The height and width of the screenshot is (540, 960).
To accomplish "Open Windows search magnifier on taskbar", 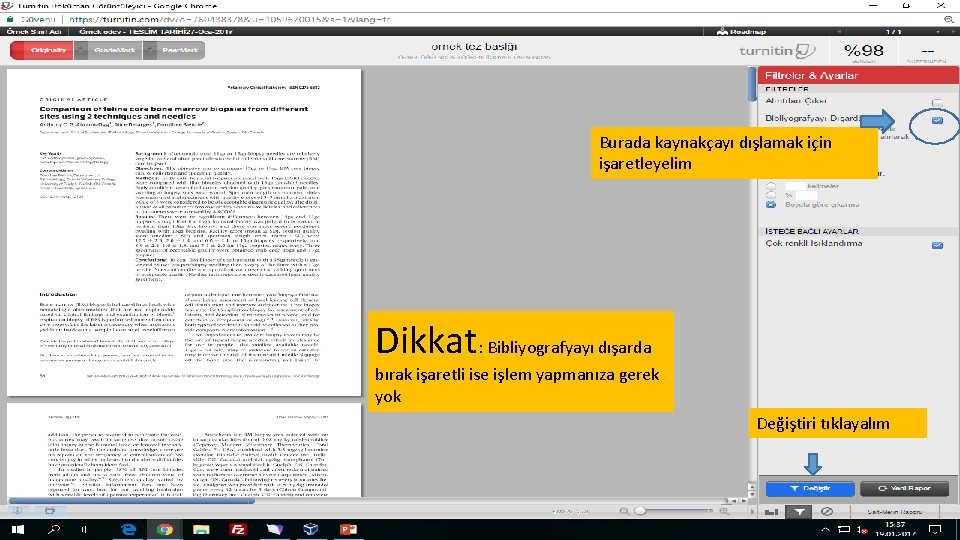I will [x=54, y=530].
